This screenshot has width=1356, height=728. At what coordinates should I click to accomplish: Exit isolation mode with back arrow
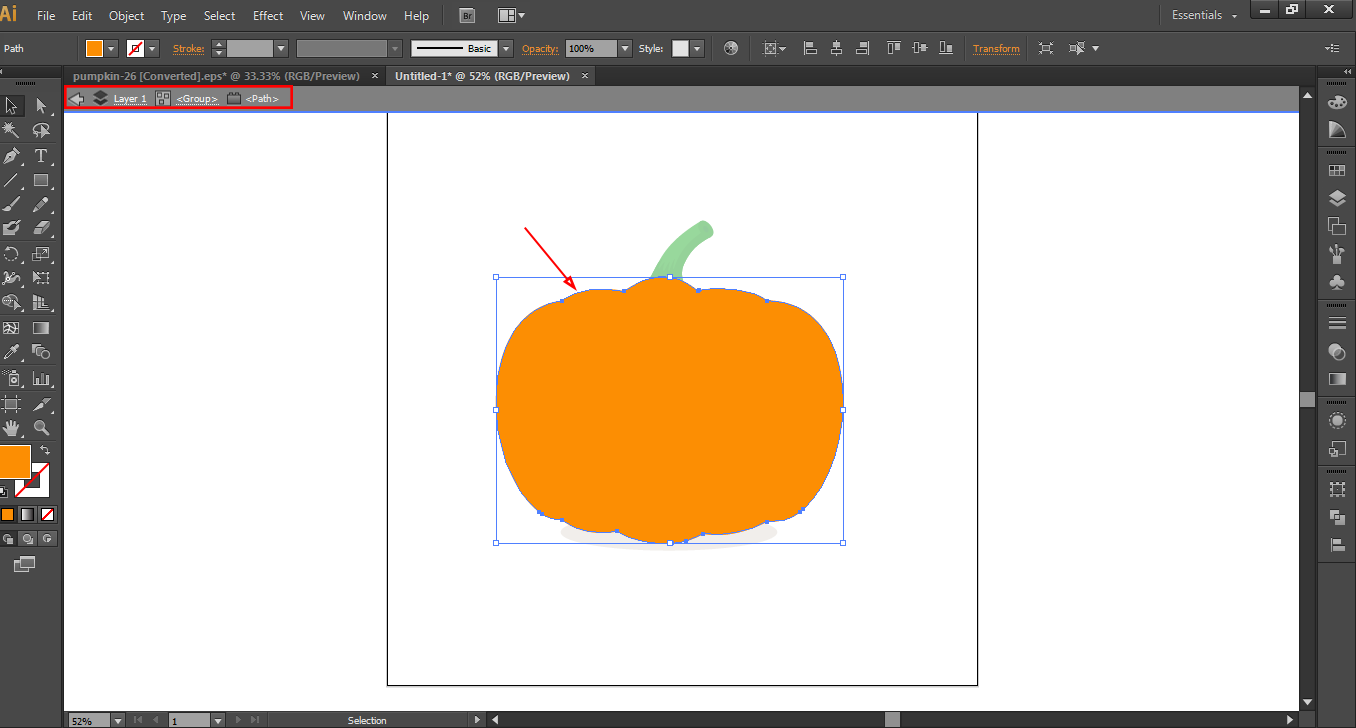point(76,98)
